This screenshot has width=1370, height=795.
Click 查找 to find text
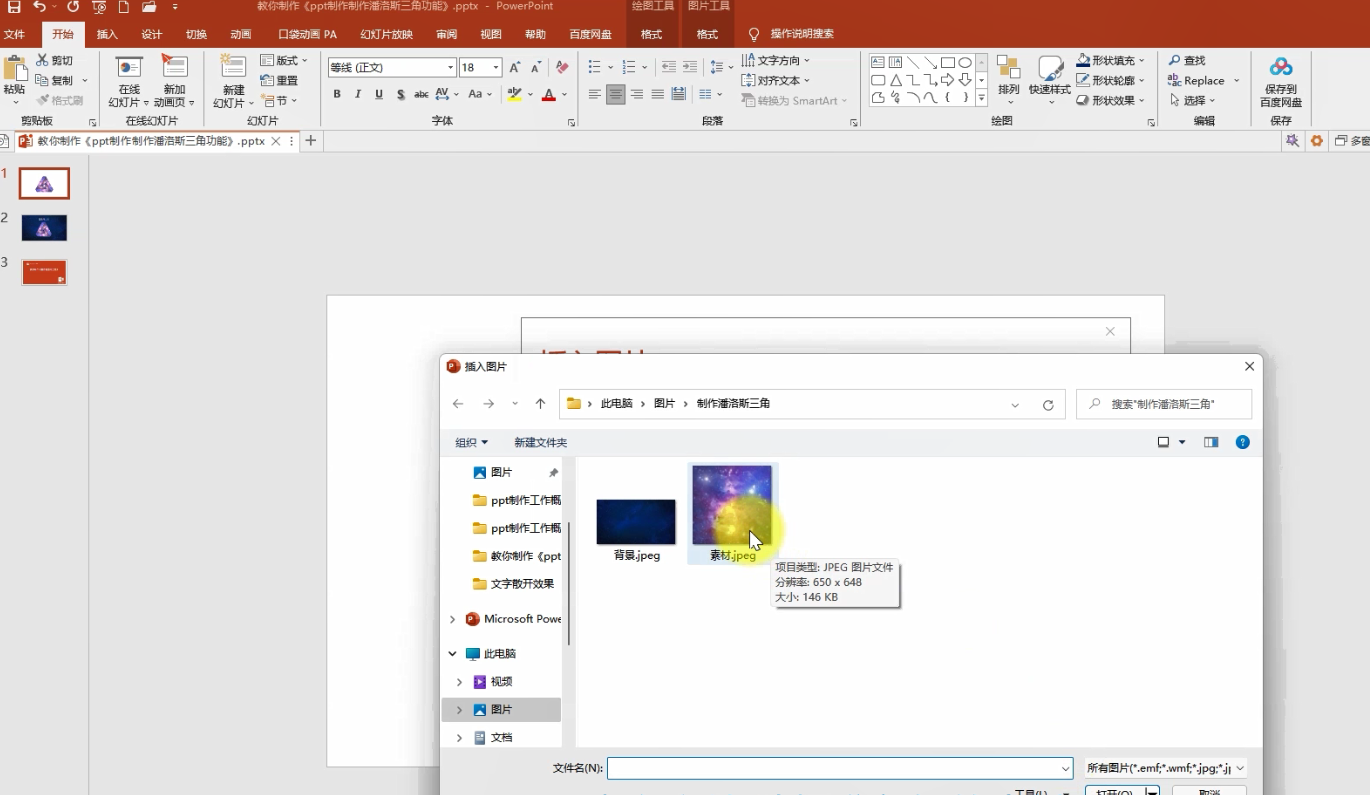(1188, 61)
